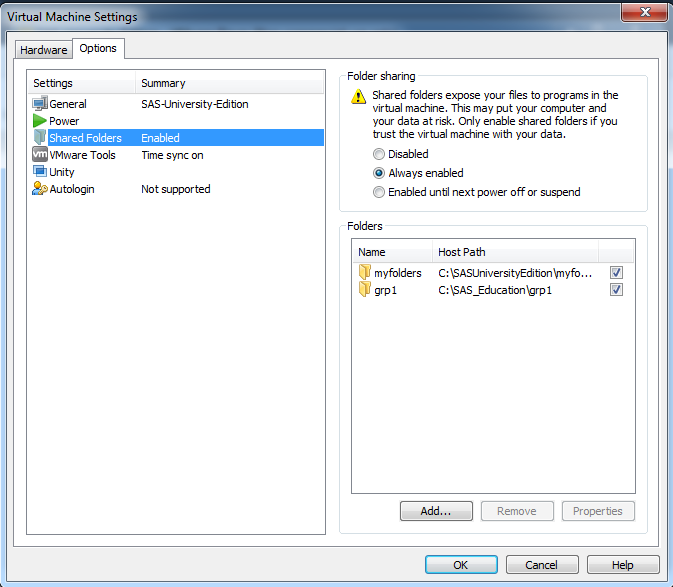673x587 pixels.
Task: Click the Shared Folders row icon
Action: coord(39,137)
